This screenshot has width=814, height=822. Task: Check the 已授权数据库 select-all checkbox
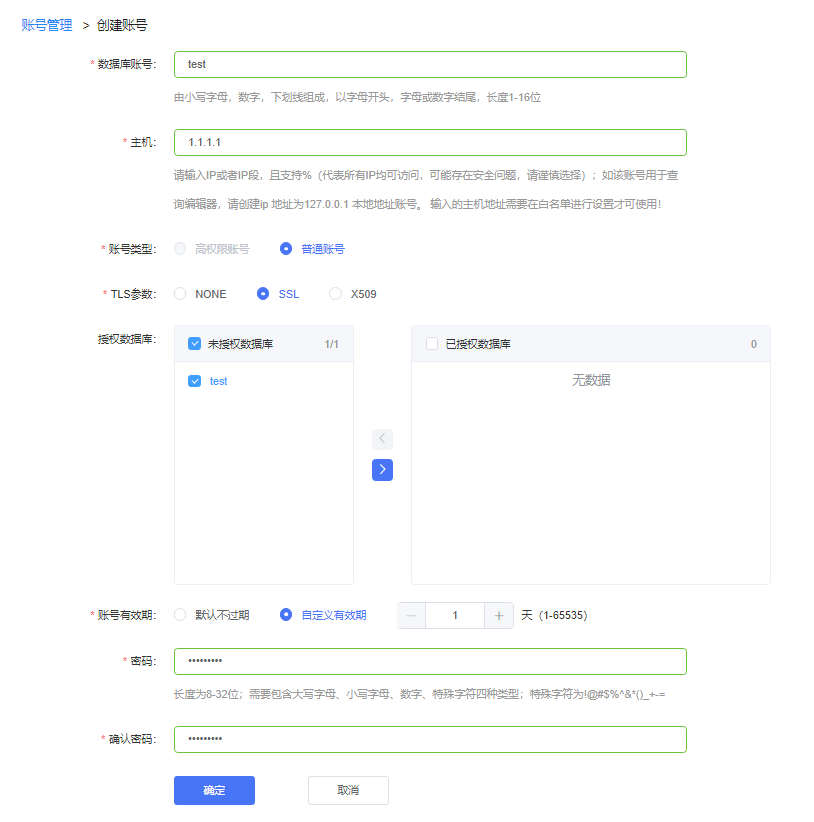[432, 344]
